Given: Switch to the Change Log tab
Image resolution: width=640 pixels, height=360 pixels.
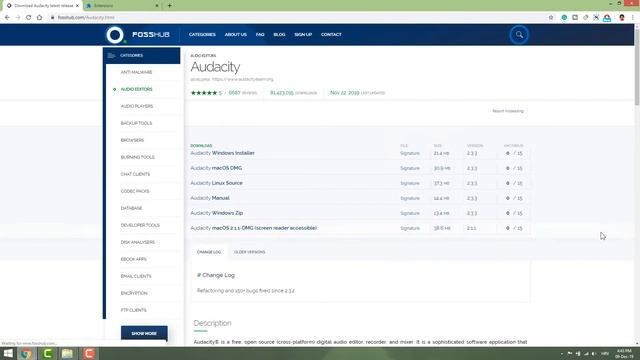Looking at the screenshot, I should 209,252.
